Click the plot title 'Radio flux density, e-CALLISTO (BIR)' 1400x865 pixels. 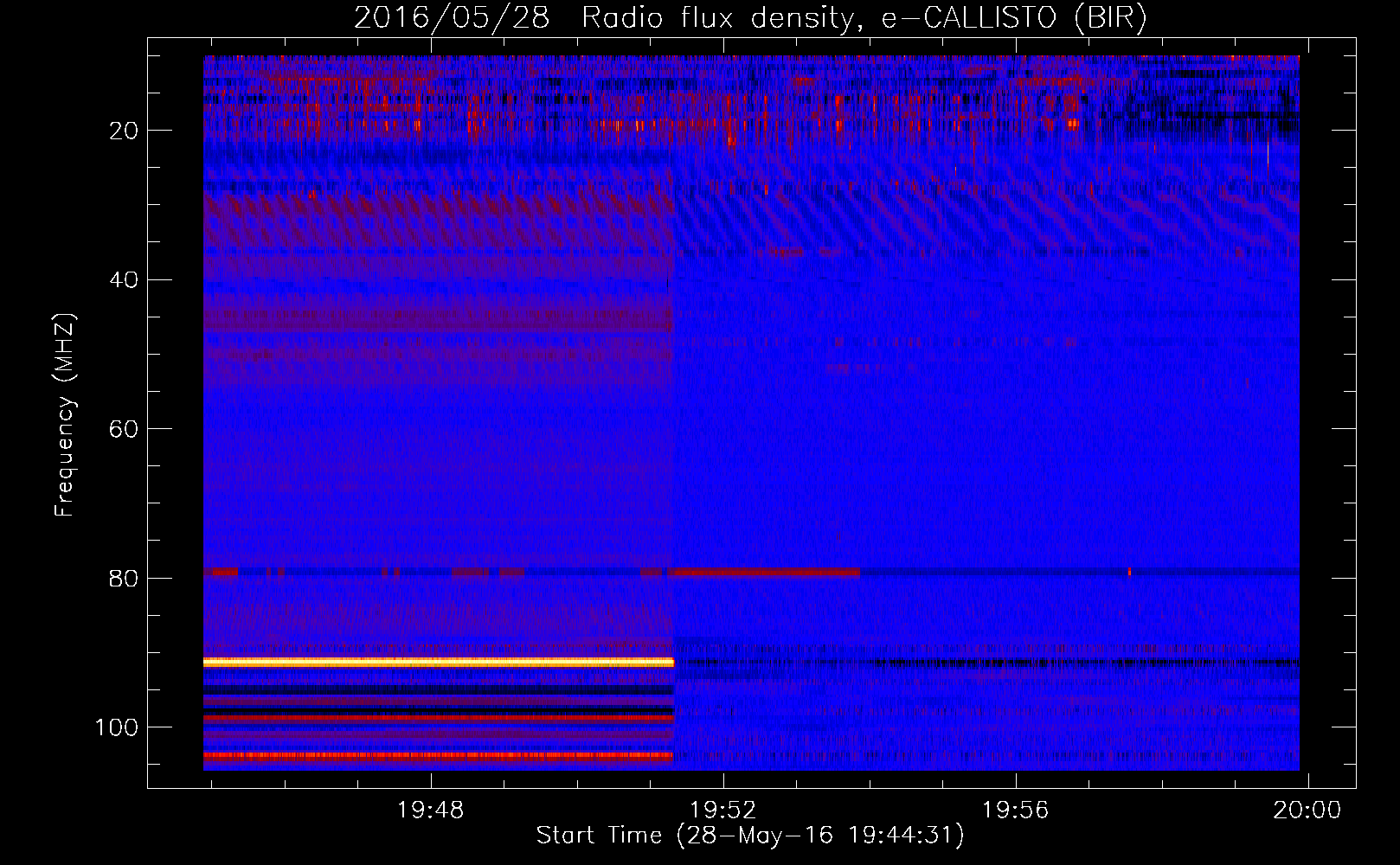tap(864, 18)
